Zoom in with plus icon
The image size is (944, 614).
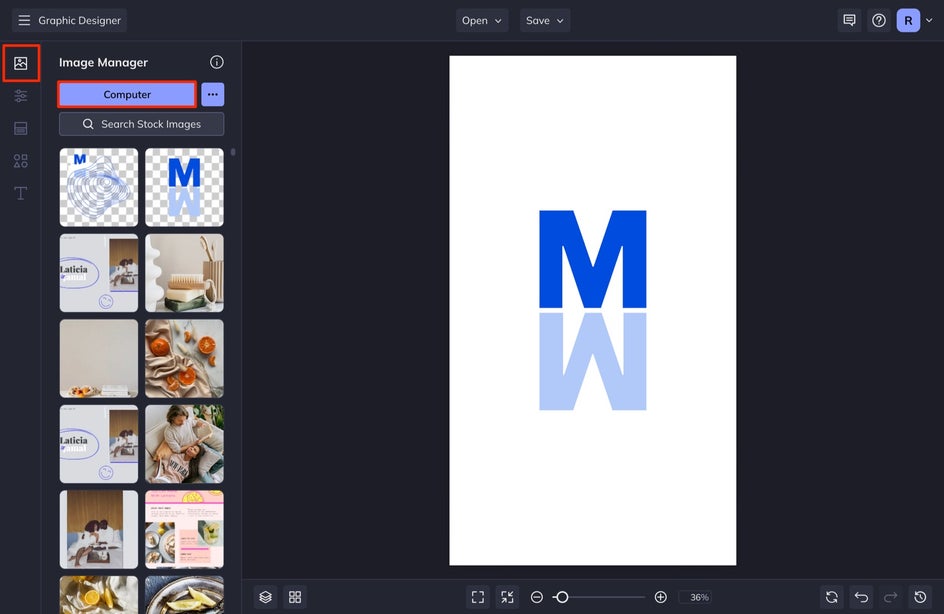click(660, 597)
